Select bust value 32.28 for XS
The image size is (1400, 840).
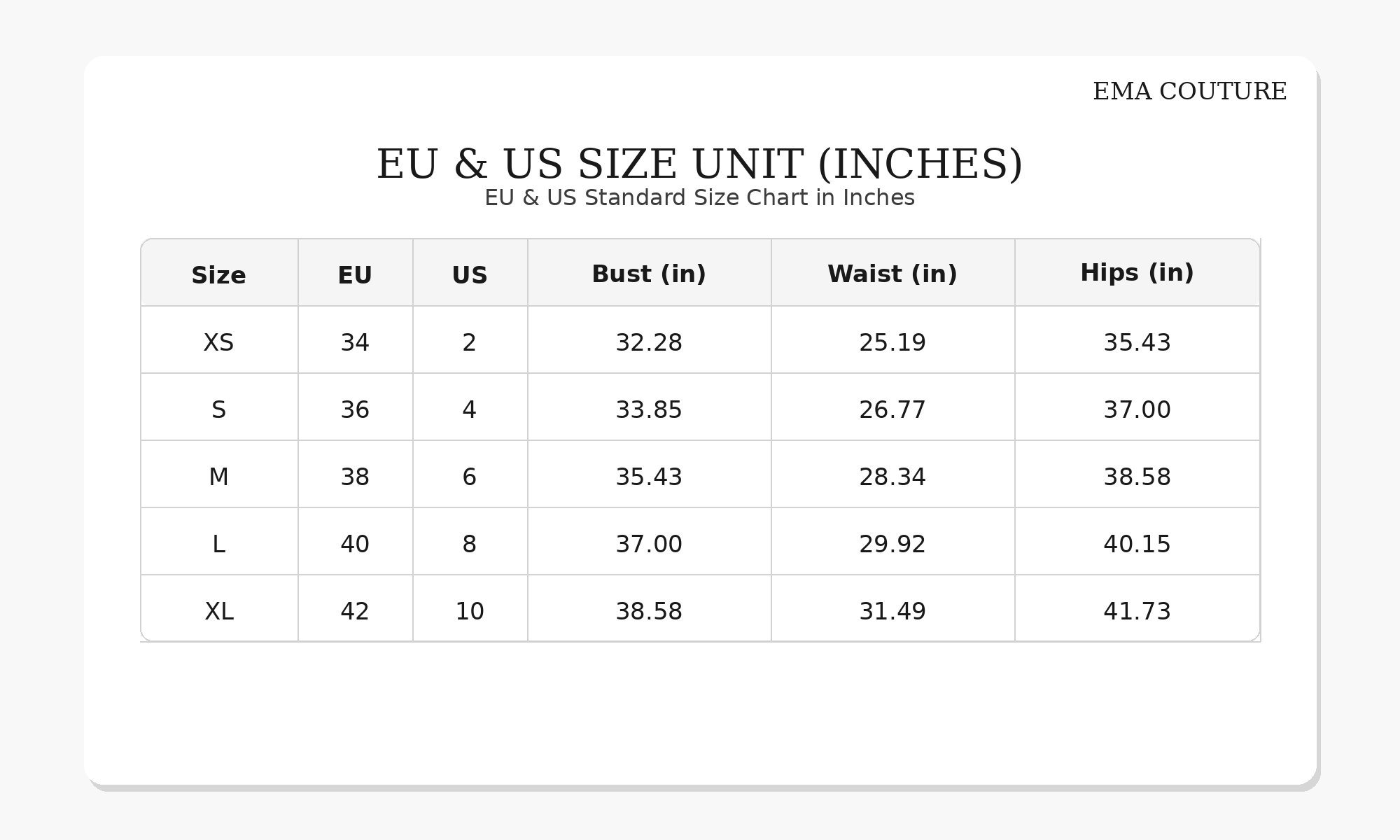(649, 342)
